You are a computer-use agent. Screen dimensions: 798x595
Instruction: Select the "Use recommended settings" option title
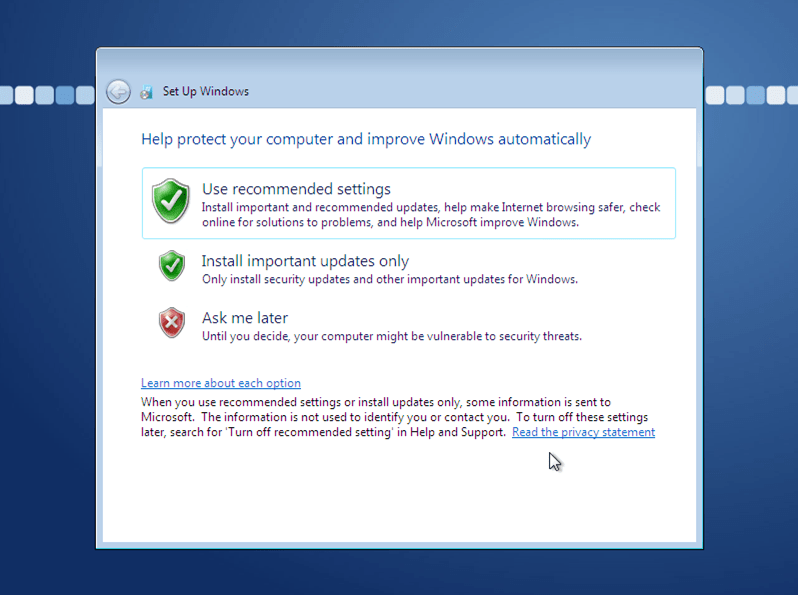[x=296, y=189]
